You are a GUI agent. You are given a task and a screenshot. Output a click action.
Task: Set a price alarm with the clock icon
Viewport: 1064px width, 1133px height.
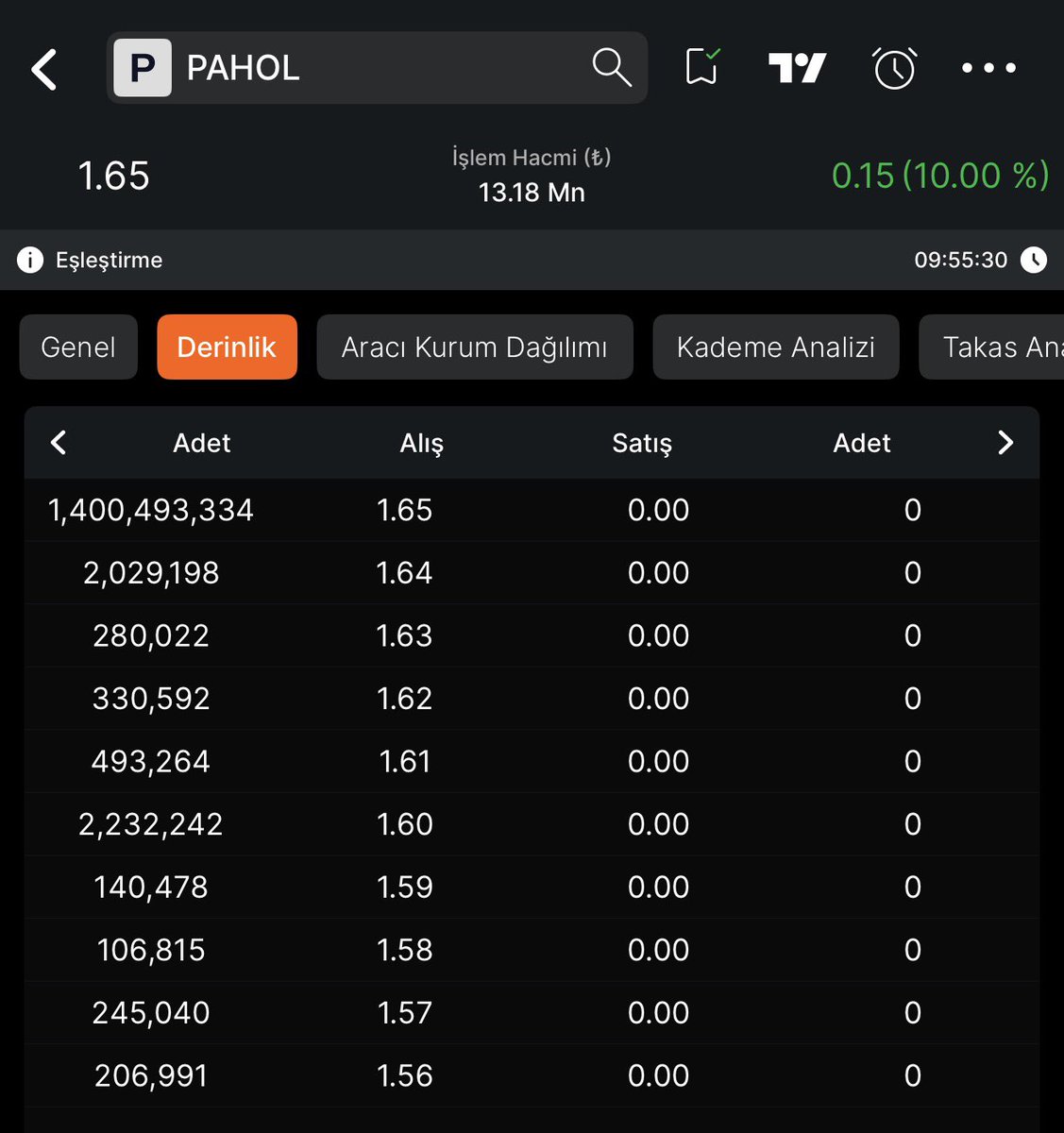[894, 68]
